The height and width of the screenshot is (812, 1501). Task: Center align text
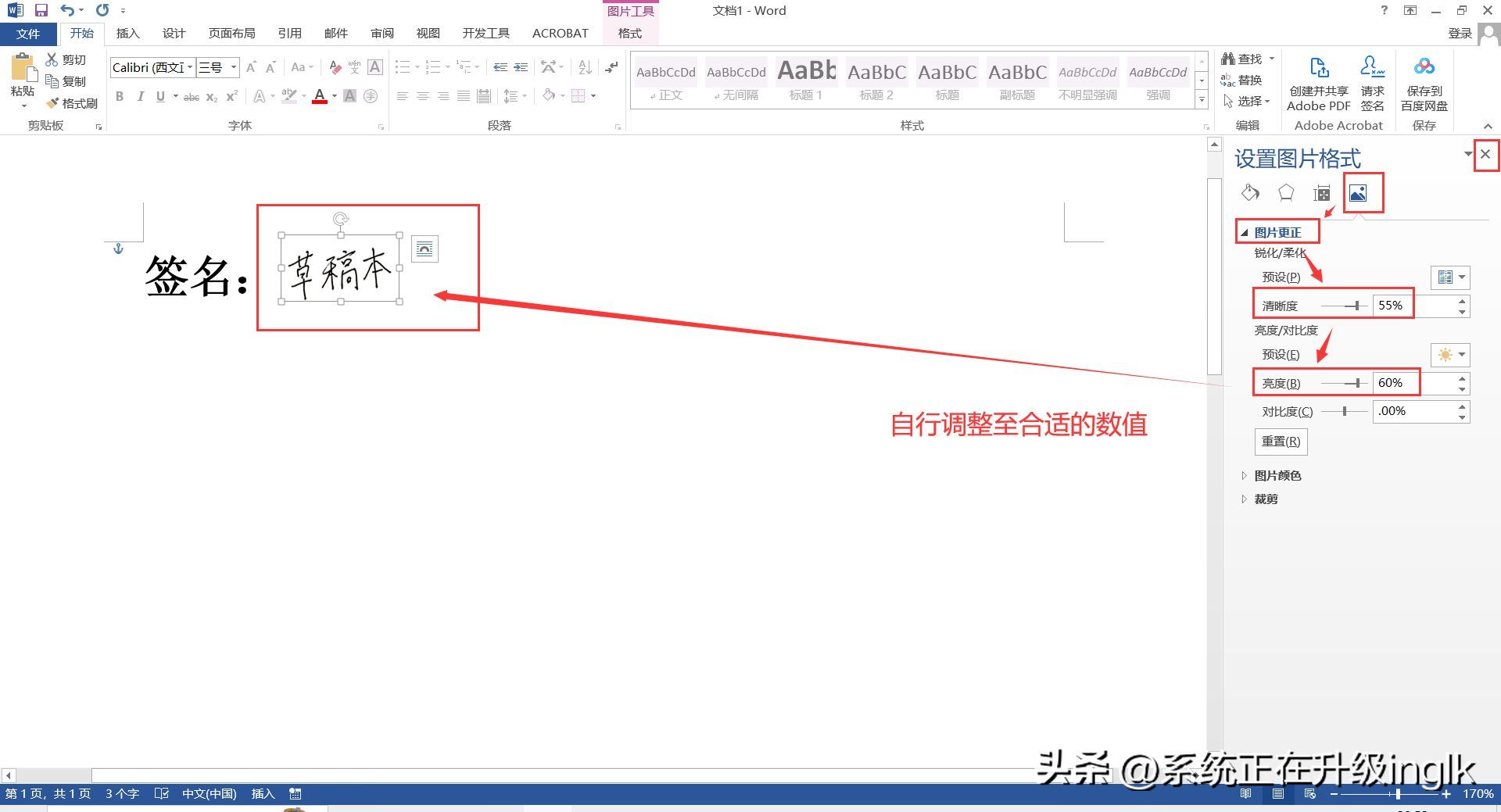tap(422, 96)
